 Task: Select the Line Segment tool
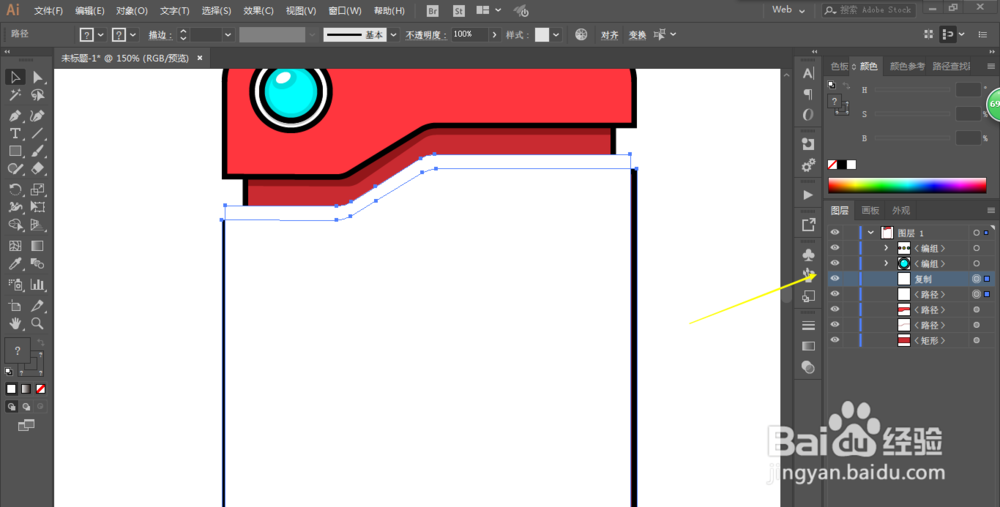pyautogui.click(x=38, y=133)
